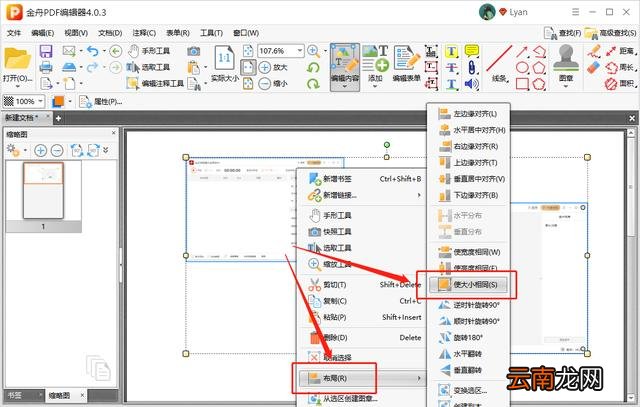Screen dimensions: 640x407
Task: Expand the 布局(R) submenu
Action: coord(361,378)
